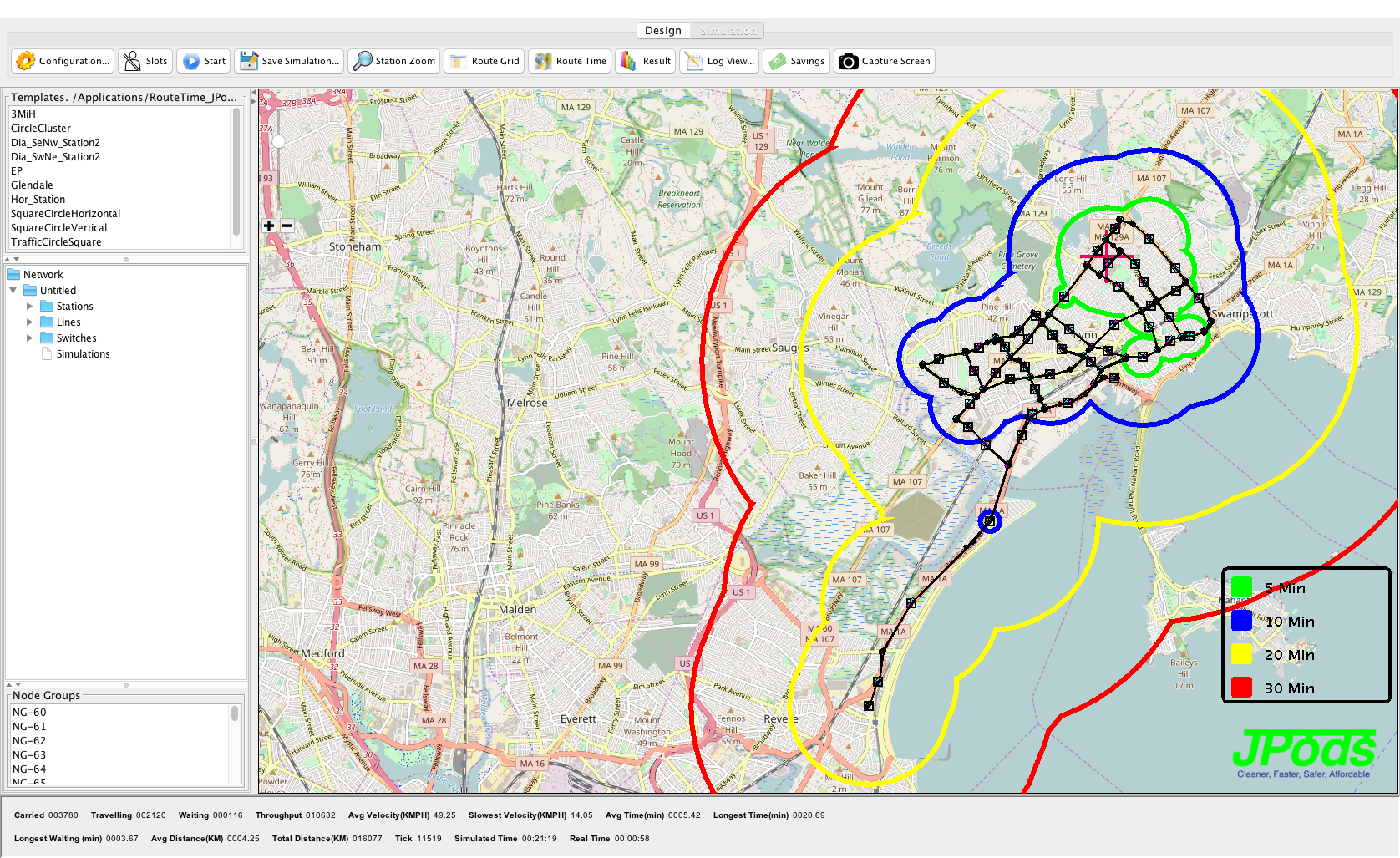Viewport: 1400px width, 858px height.
Task: Open the Configuration settings gear icon
Action: pos(26,61)
